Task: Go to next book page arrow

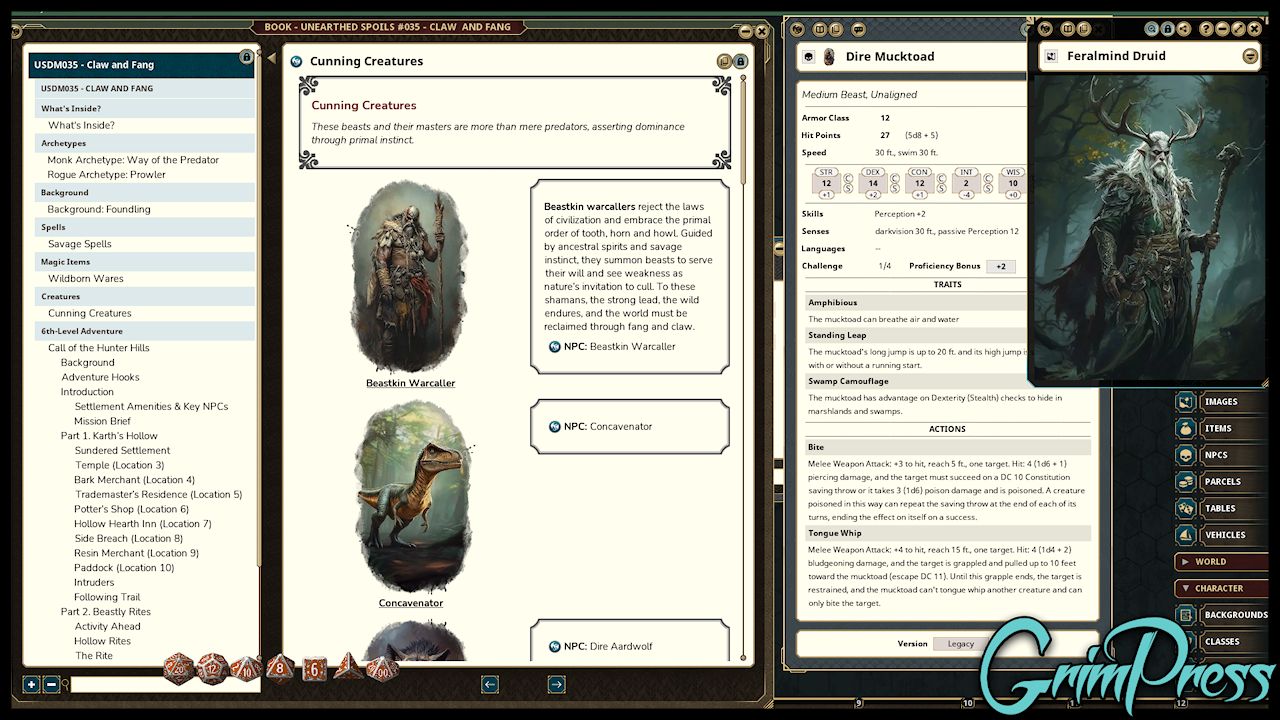Action: tap(556, 684)
